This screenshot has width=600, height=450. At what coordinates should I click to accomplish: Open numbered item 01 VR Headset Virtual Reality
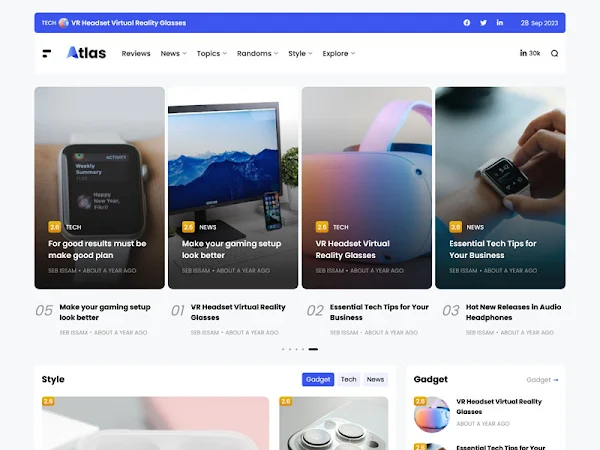(238, 312)
